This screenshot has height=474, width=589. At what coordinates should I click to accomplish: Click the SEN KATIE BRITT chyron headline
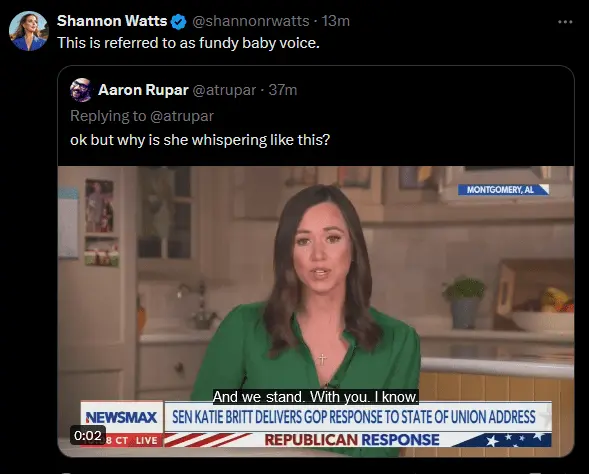point(354,417)
